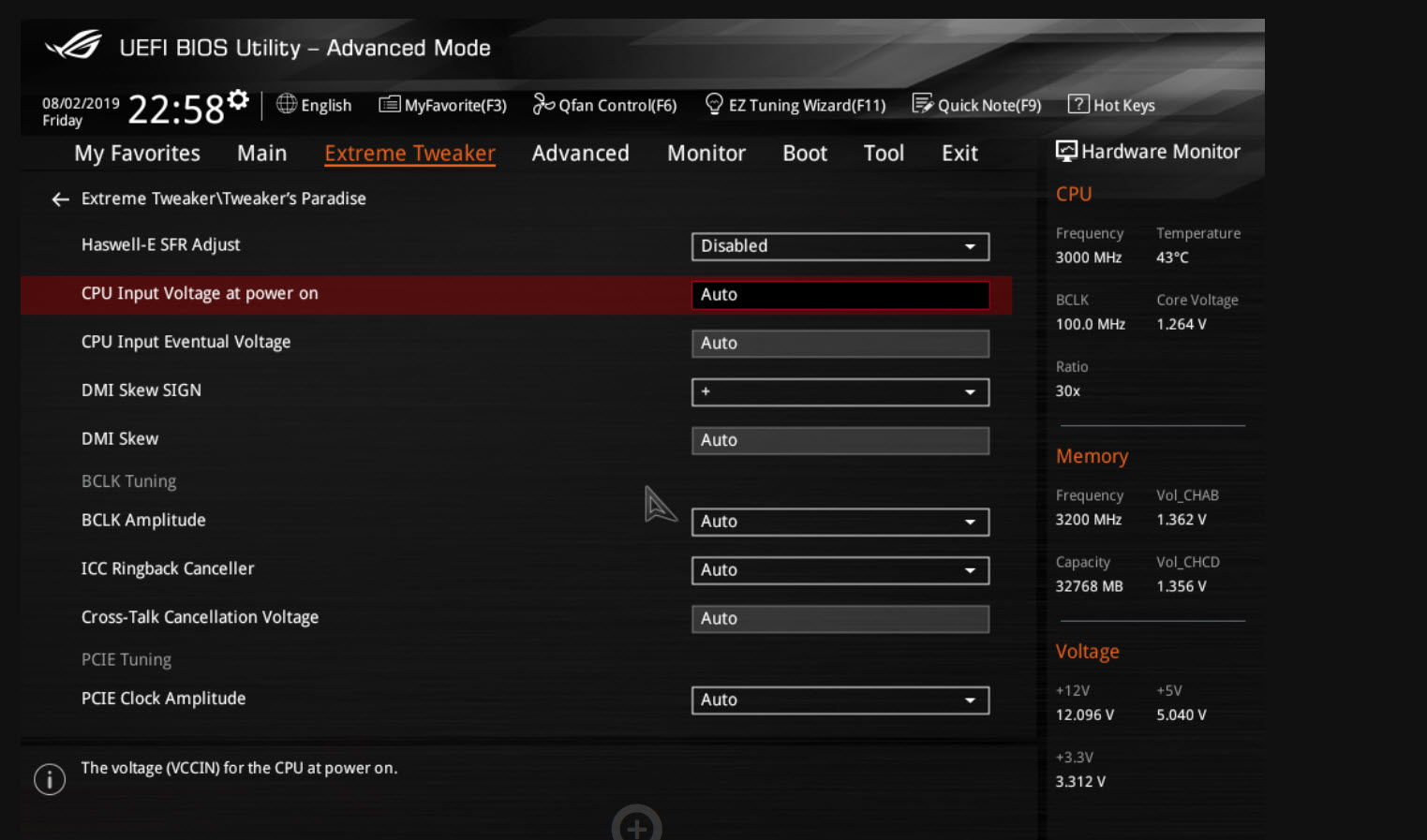The height and width of the screenshot is (840, 1427).
Task: Switch to the Boot tab
Action: (805, 153)
